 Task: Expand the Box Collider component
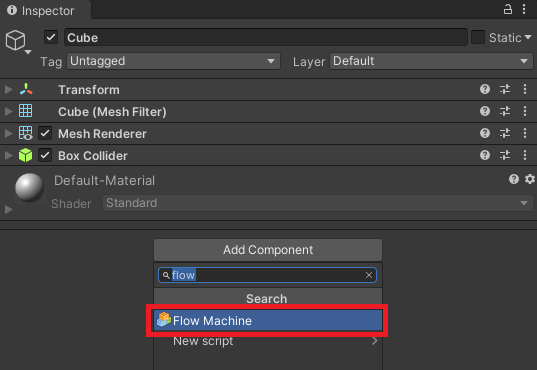(x=9, y=155)
